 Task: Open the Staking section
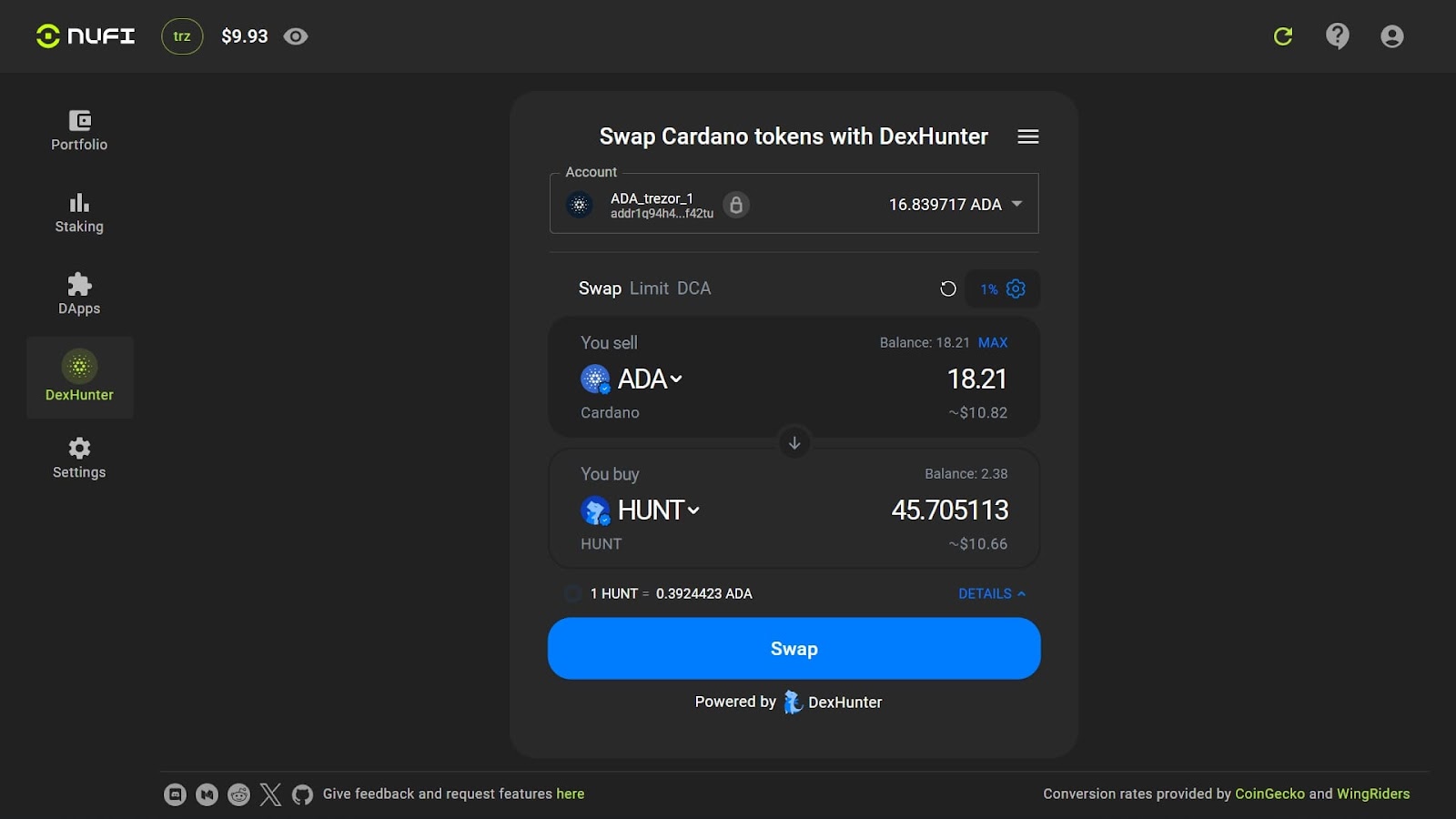(79, 213)
